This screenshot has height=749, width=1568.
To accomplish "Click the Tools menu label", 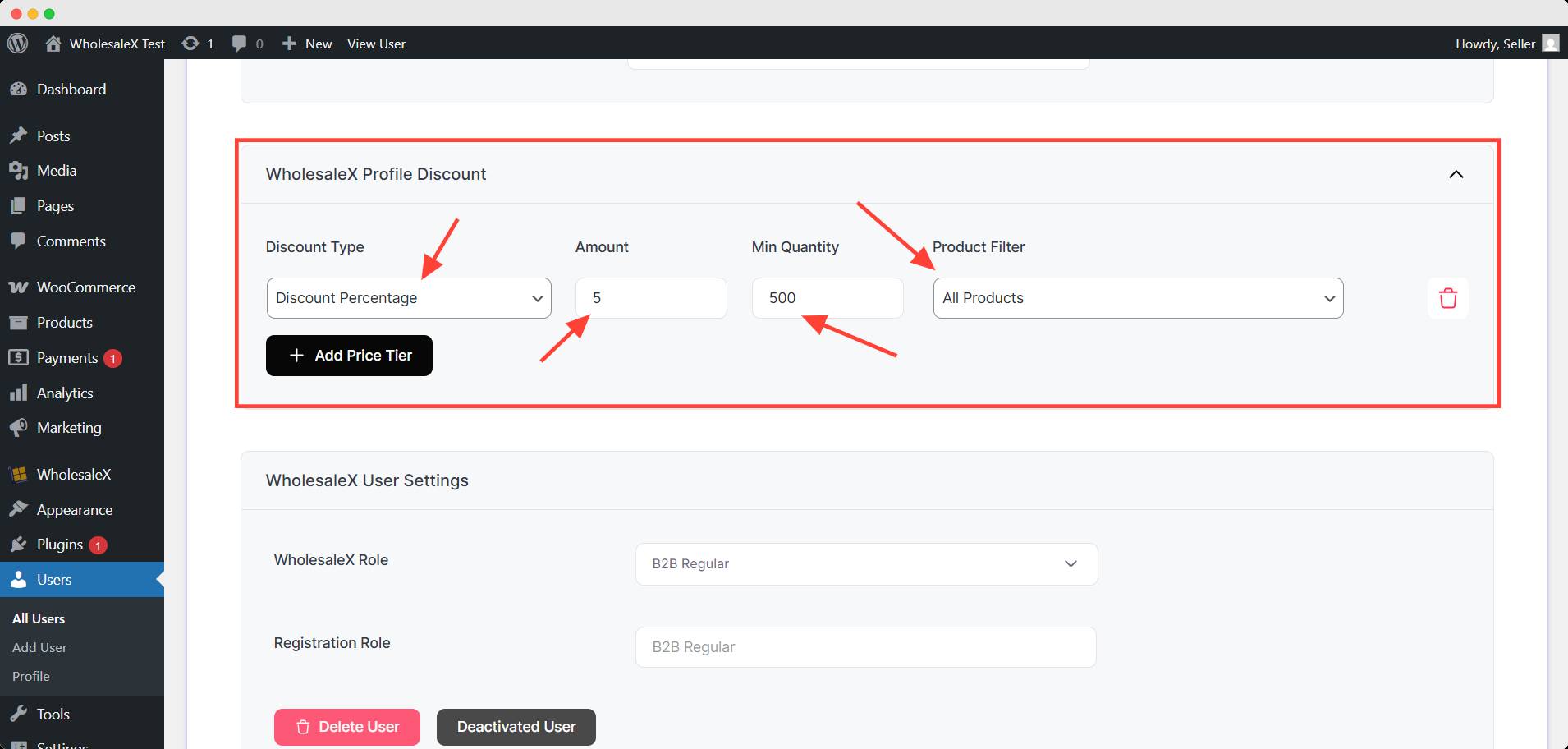I will click(x=53, y=715).
